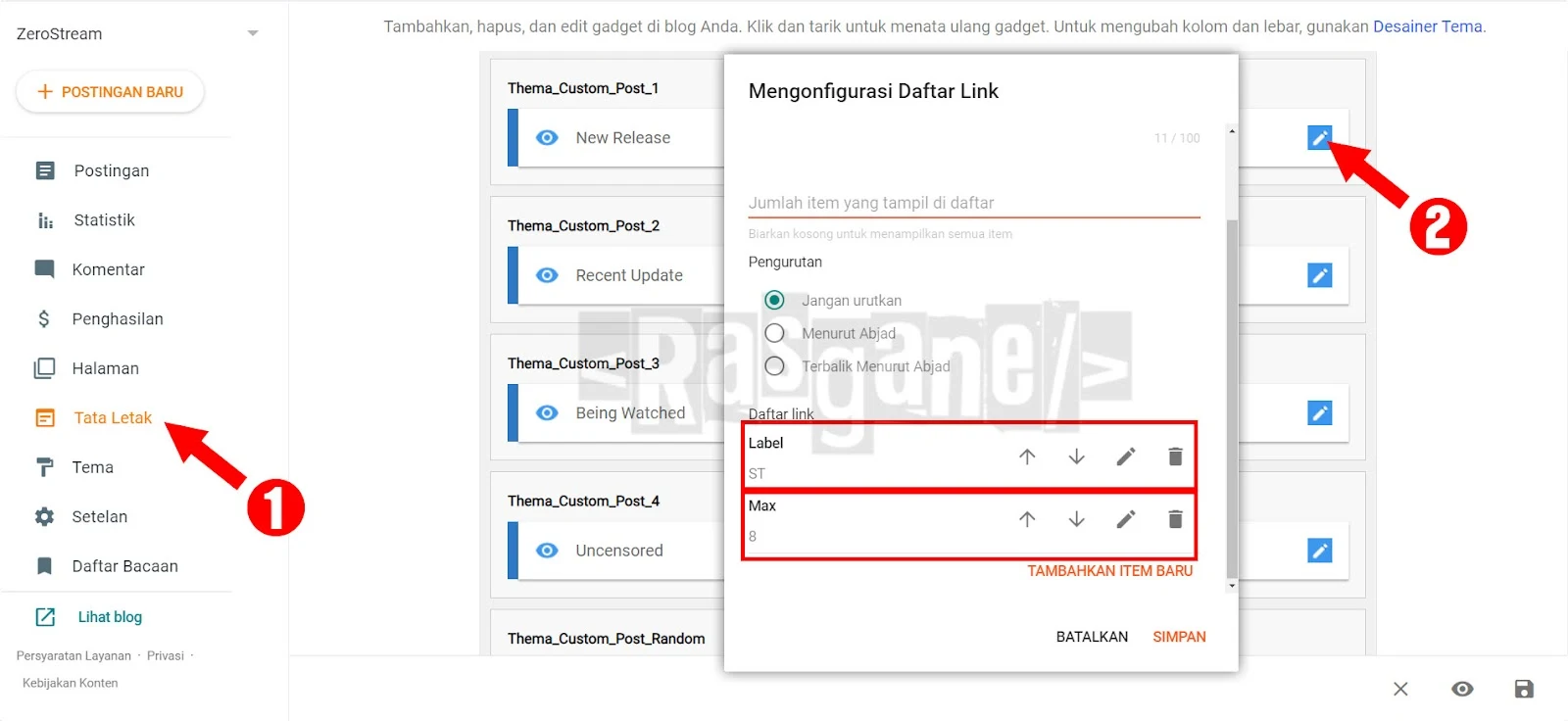Screen dimensions: 1568x721
Task: Click the Halaman pages icon
Action: coord(45,368)
